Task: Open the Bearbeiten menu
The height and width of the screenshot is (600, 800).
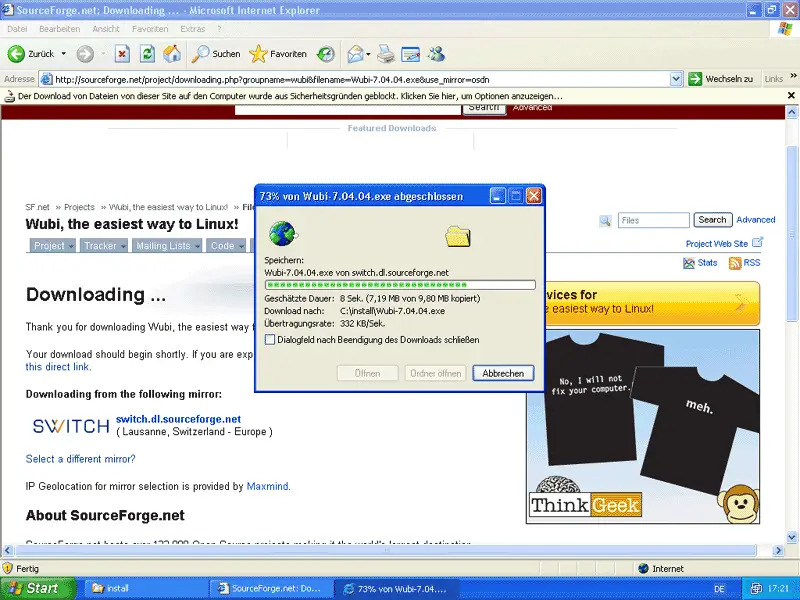Action: [60, 29]
